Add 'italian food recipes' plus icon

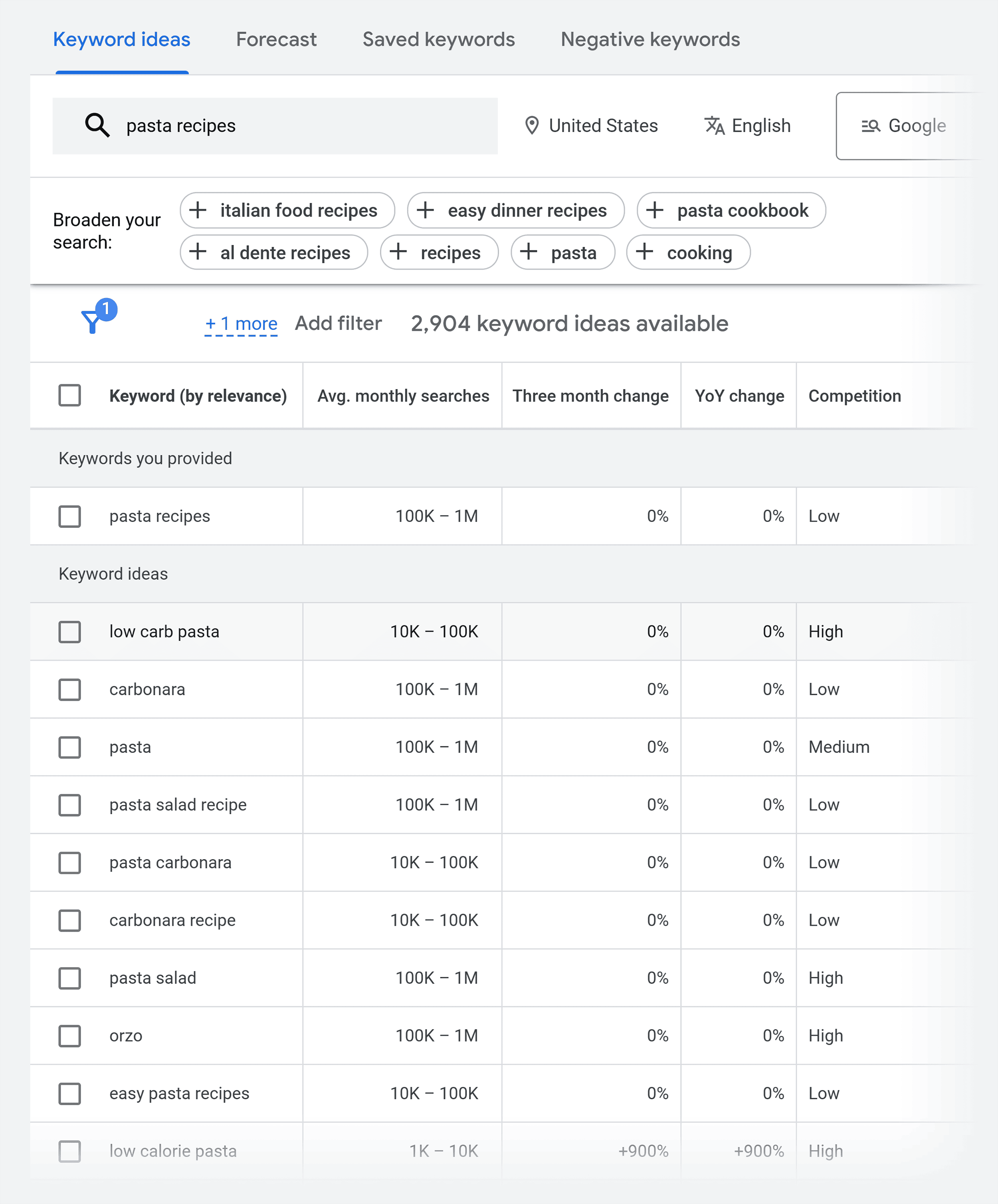click(198, 210)
